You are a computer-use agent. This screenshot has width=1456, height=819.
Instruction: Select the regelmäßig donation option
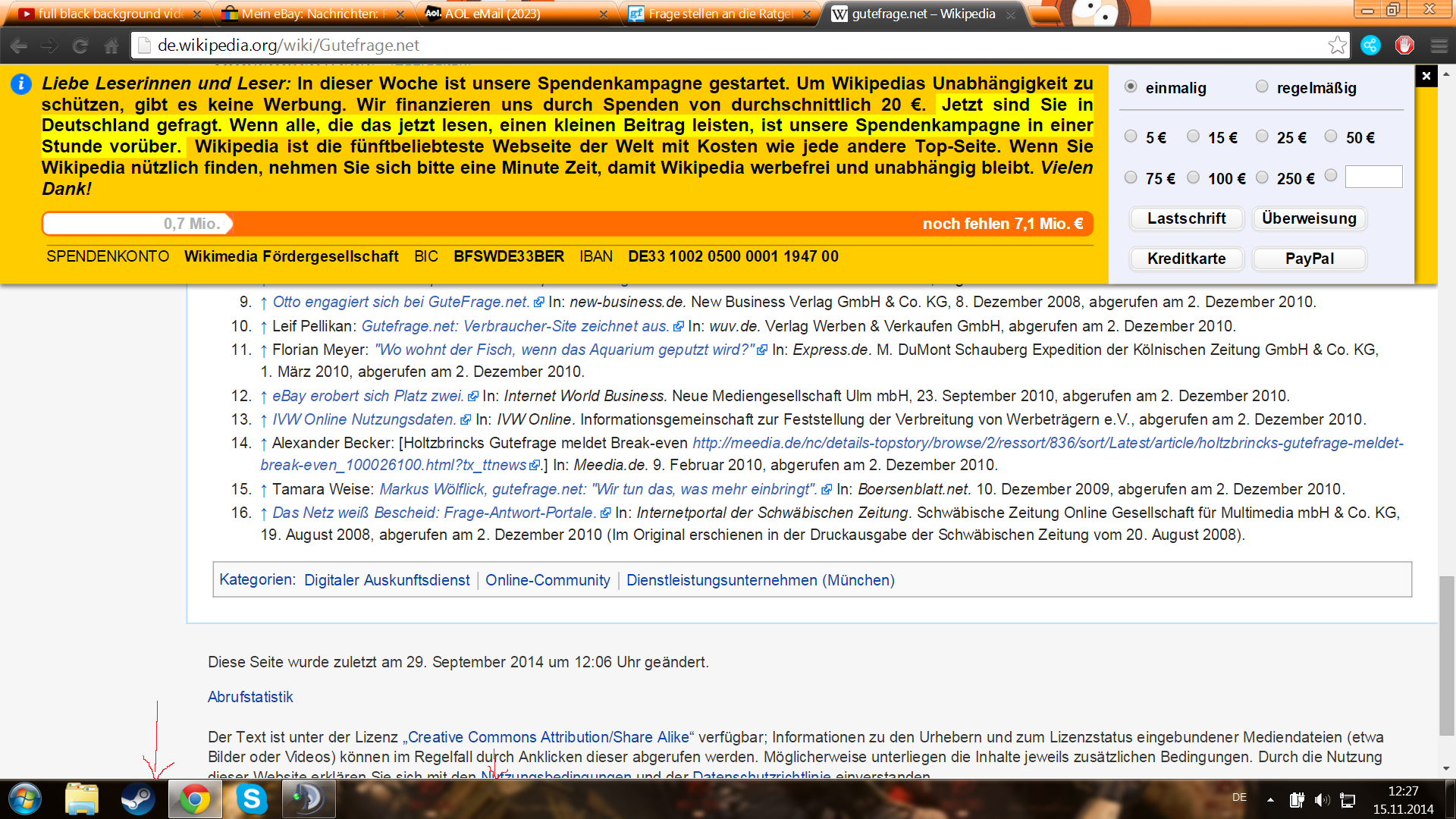pyautogui.click(x=1262, y=86)
